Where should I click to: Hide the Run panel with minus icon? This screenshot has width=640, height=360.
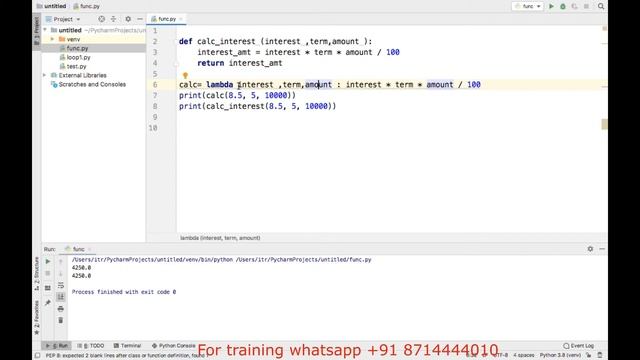602,249
